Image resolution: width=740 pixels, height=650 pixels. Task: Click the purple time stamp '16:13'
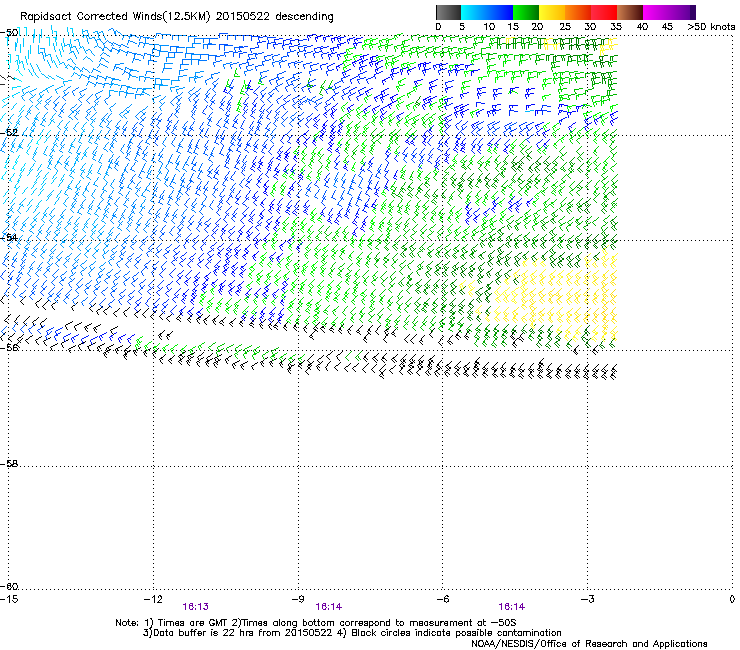(x=195, y=607)
